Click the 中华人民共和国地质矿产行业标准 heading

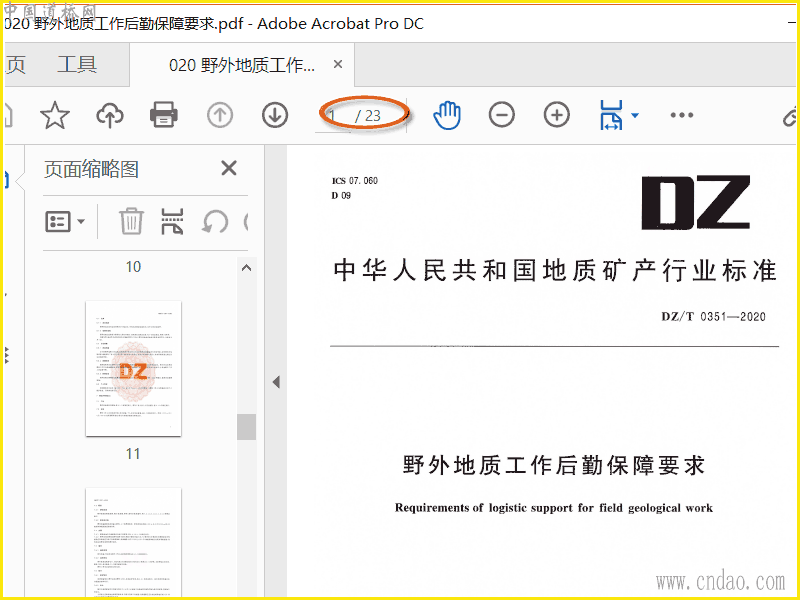click(x=555, y=270)
